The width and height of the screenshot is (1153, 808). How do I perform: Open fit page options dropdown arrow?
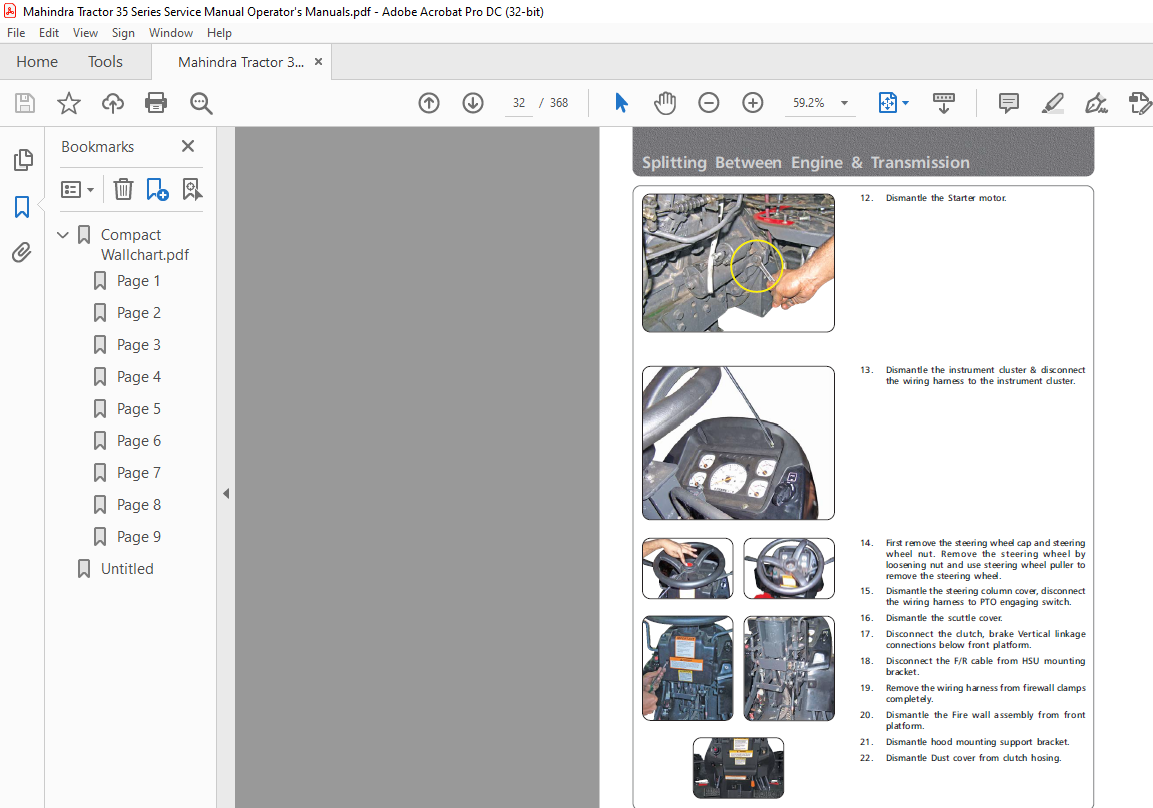[905, 103]
